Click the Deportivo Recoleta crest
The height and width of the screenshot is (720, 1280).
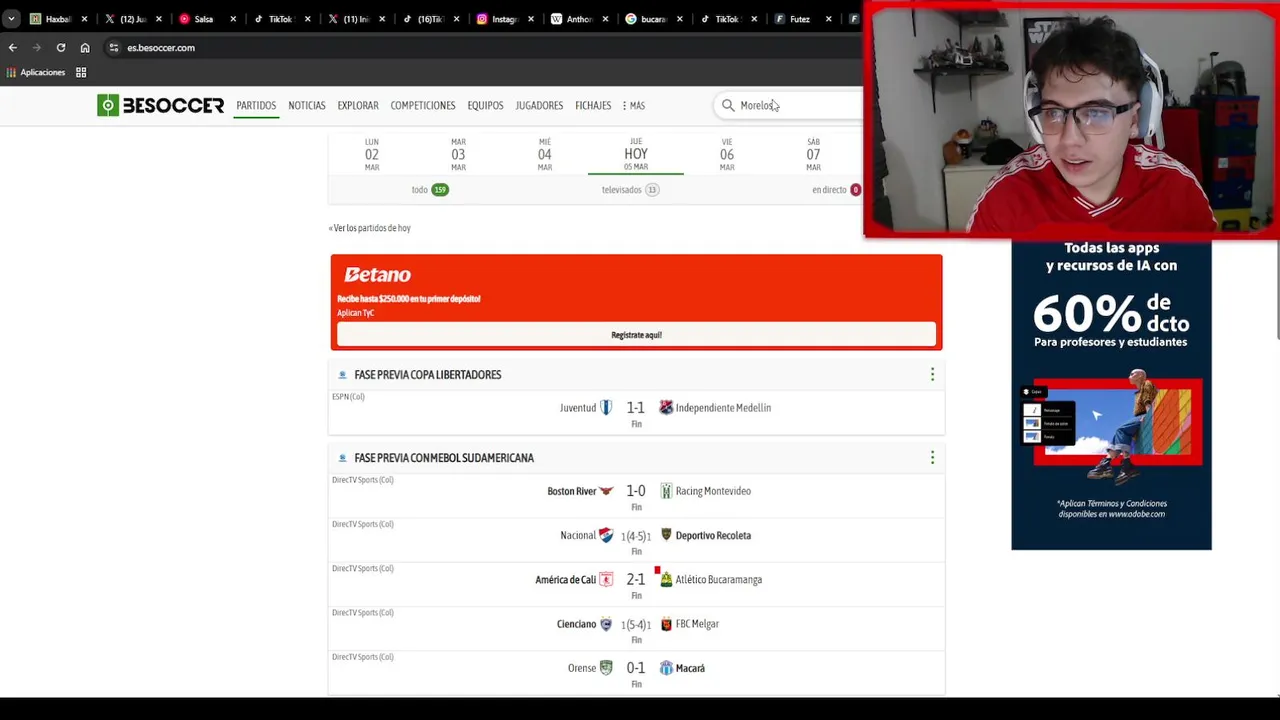click(x=666, y=535)
